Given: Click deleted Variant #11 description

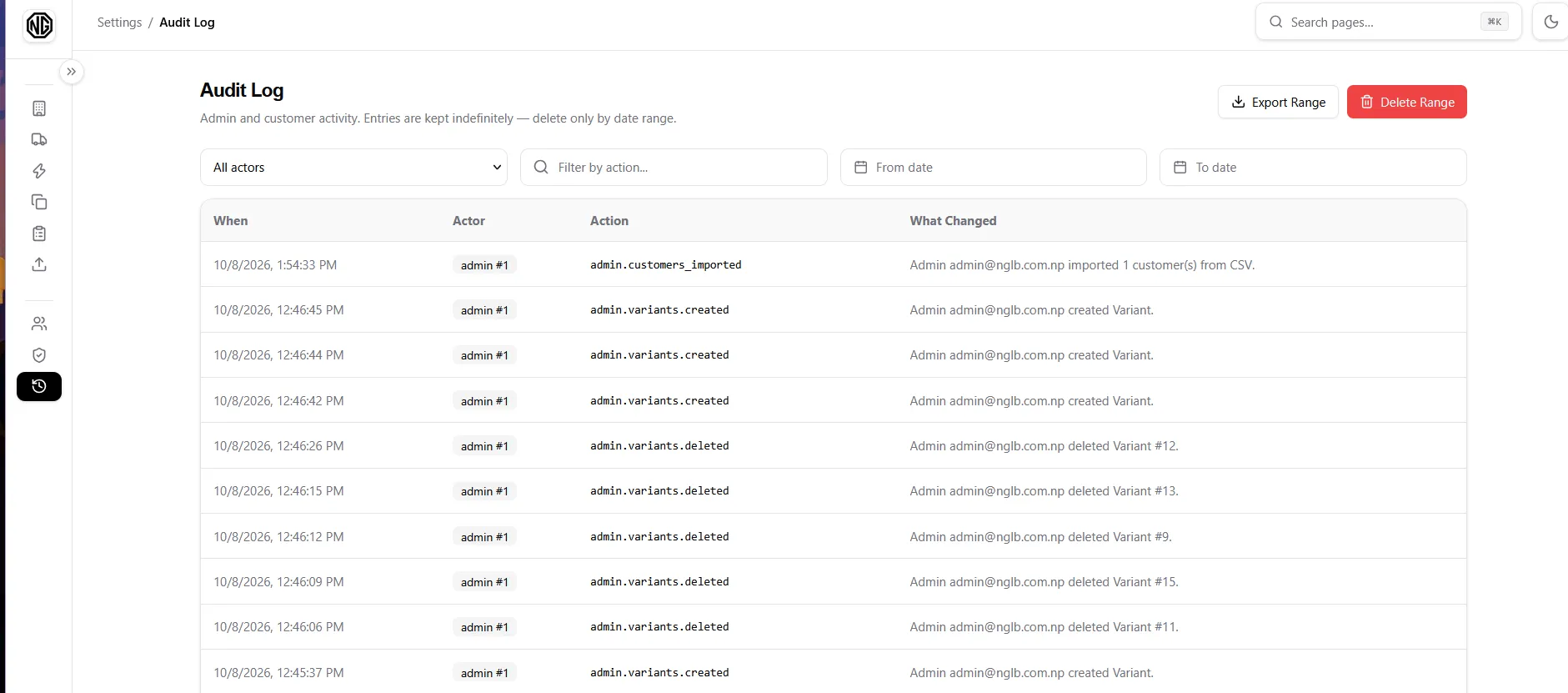Looking at the screenshot, I should 1044,626.
